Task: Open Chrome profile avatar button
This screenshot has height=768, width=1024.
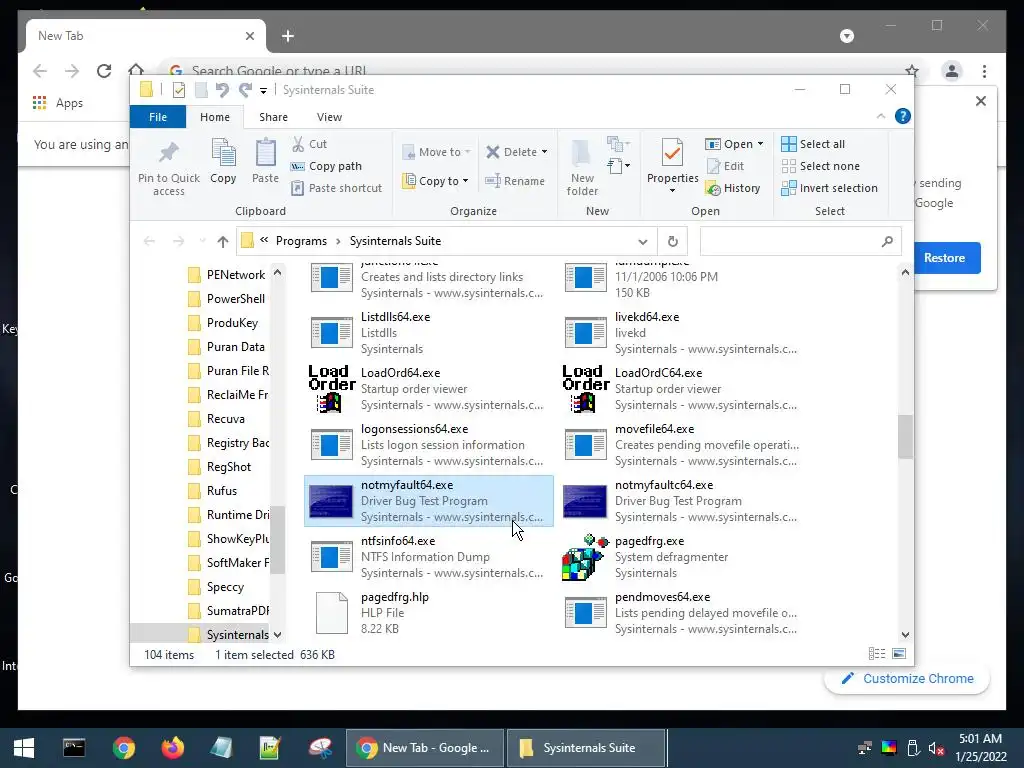Action: (x=952, y=71)
